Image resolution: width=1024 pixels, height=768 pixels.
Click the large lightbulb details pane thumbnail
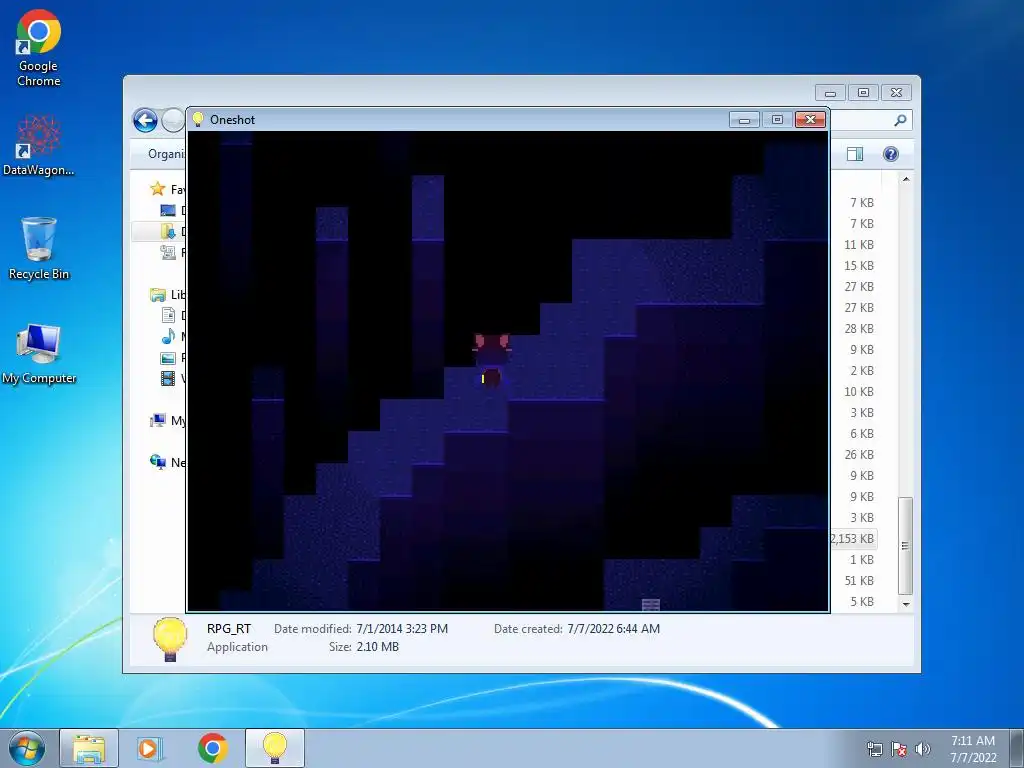[170, 639]
